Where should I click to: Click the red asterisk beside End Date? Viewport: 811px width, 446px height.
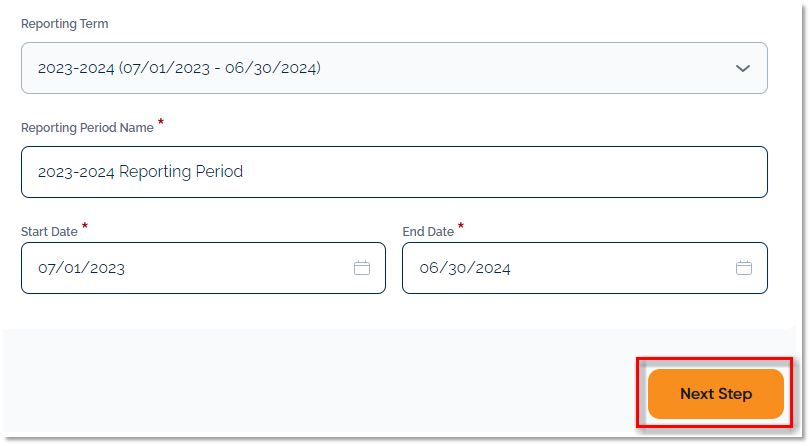tap(461, 228)
